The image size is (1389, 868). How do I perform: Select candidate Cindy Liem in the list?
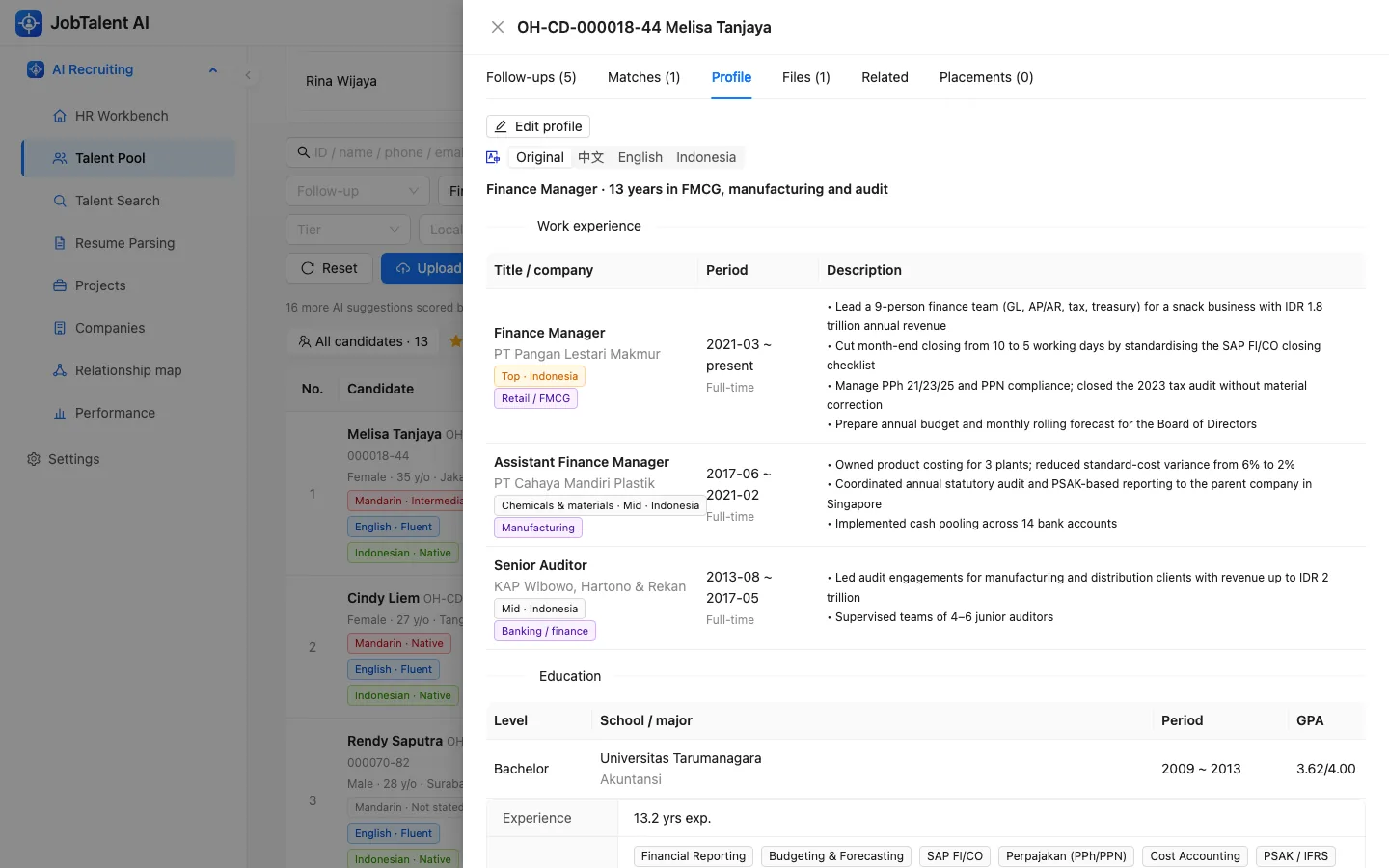coord(383,598)
